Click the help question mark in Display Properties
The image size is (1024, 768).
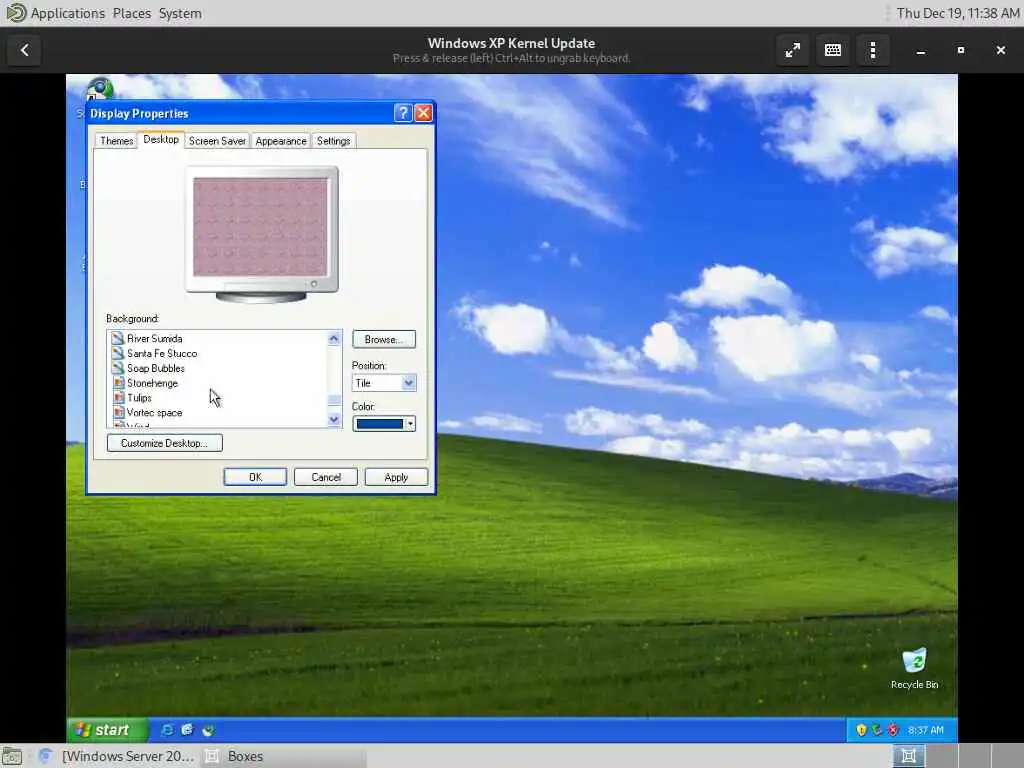click(403, 113)
